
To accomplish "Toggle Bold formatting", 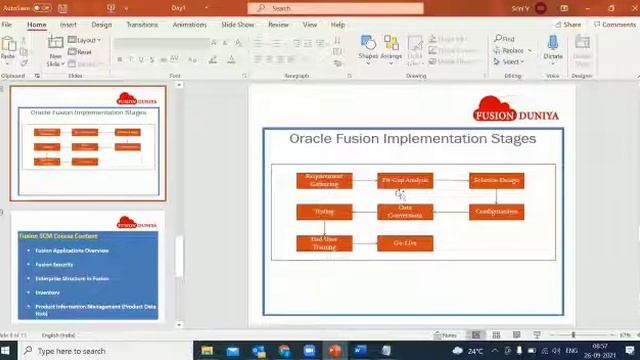I will coord(120,60).
